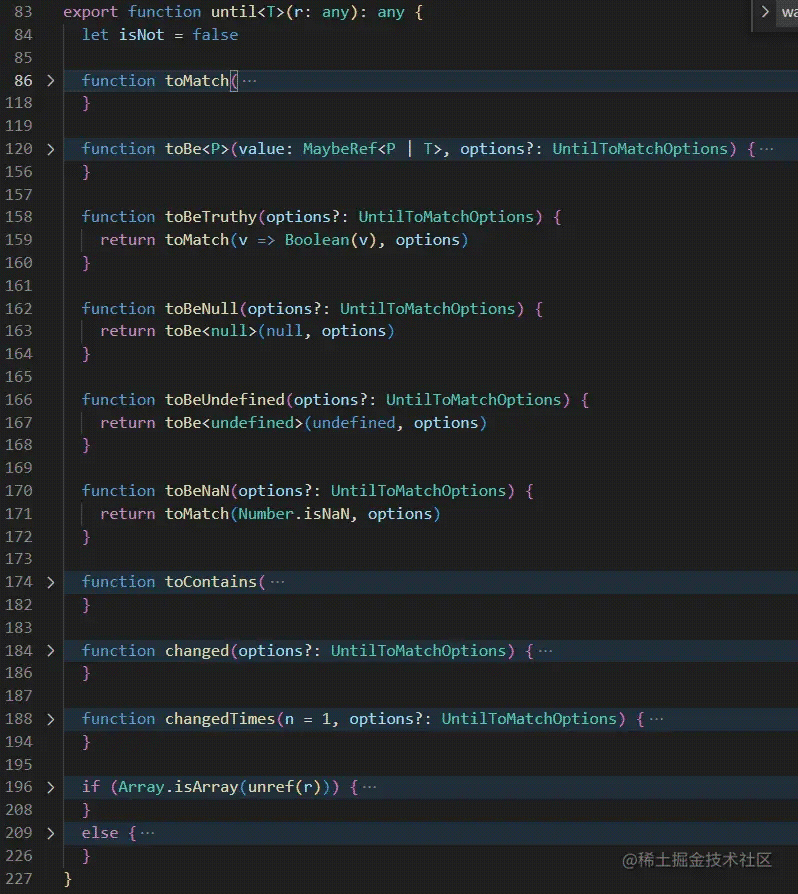Unfold the toBe function at line 120

51,149
